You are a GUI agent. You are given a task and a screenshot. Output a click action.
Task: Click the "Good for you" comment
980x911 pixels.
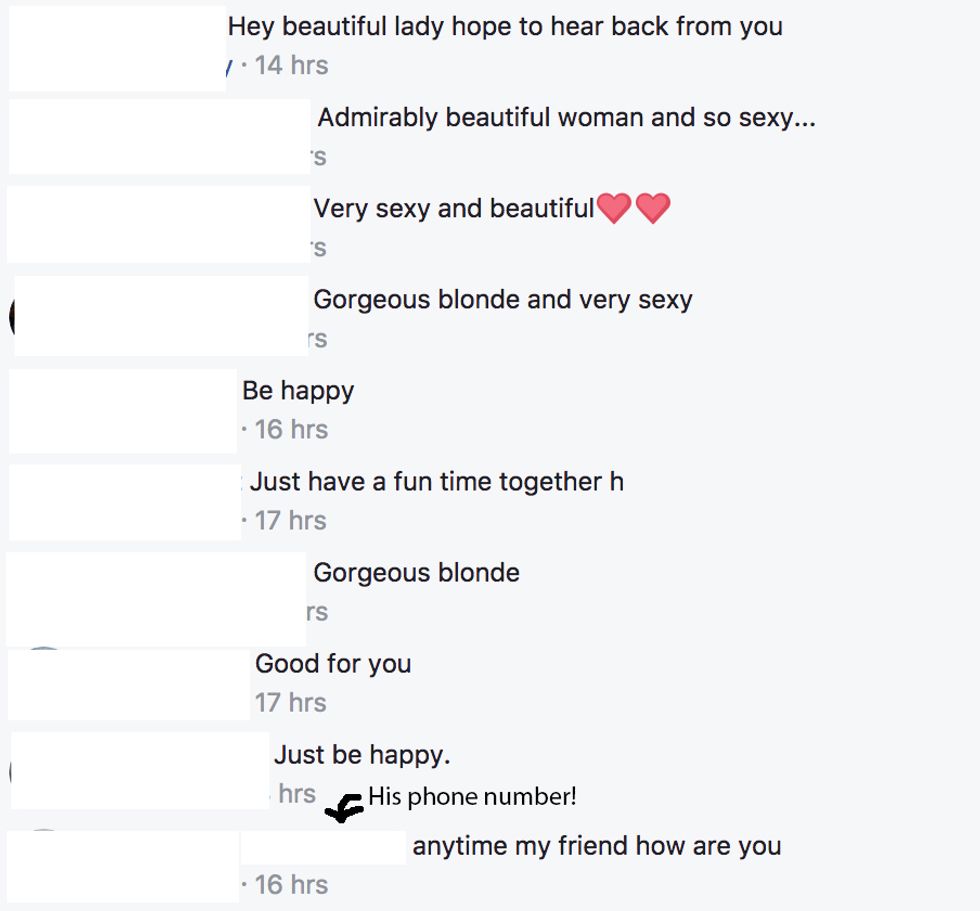tap(333, 664)
